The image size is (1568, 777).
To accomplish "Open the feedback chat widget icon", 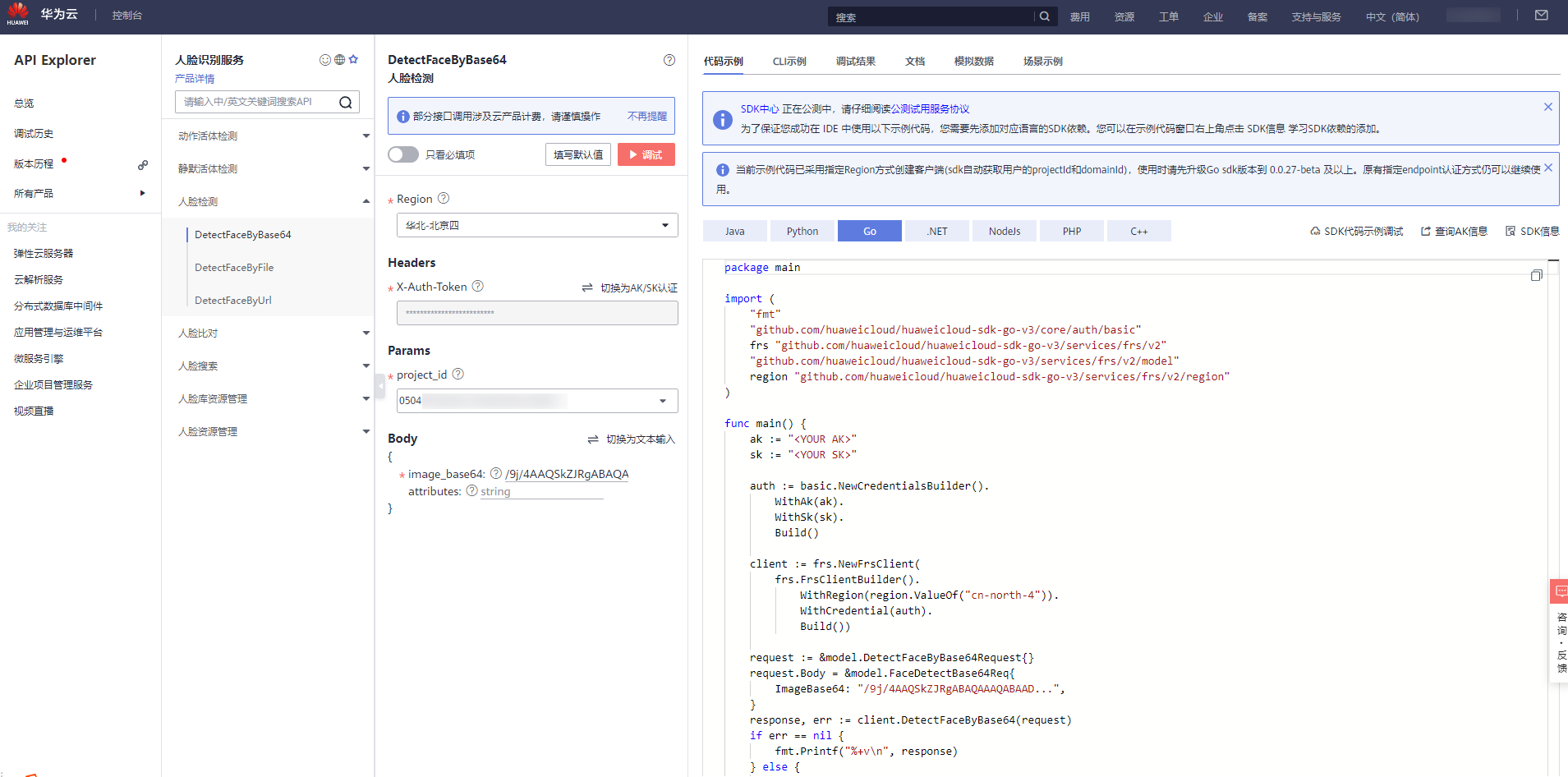I will pyautogui.click(x=1560, y=591).
